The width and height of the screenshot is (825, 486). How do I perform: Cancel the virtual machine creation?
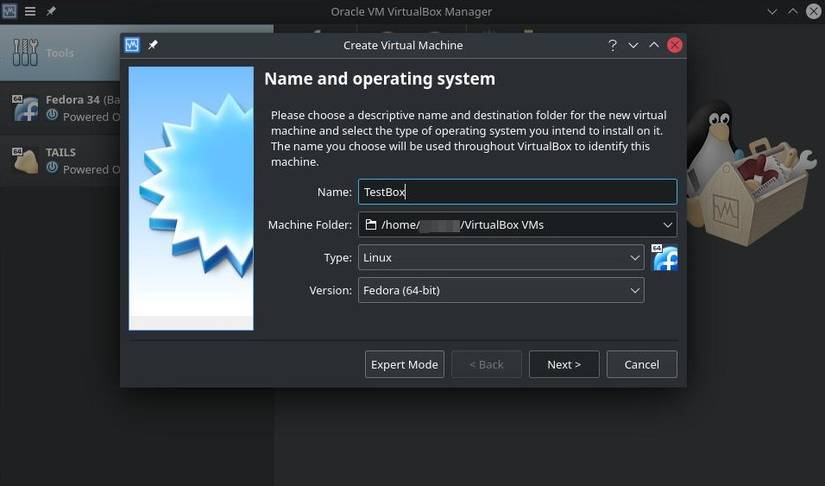point(641,365)
